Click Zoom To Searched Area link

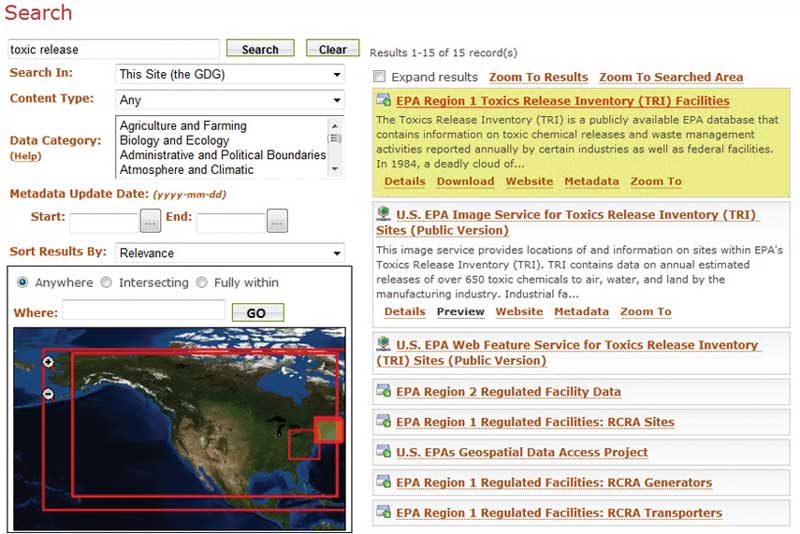(671, 77)
